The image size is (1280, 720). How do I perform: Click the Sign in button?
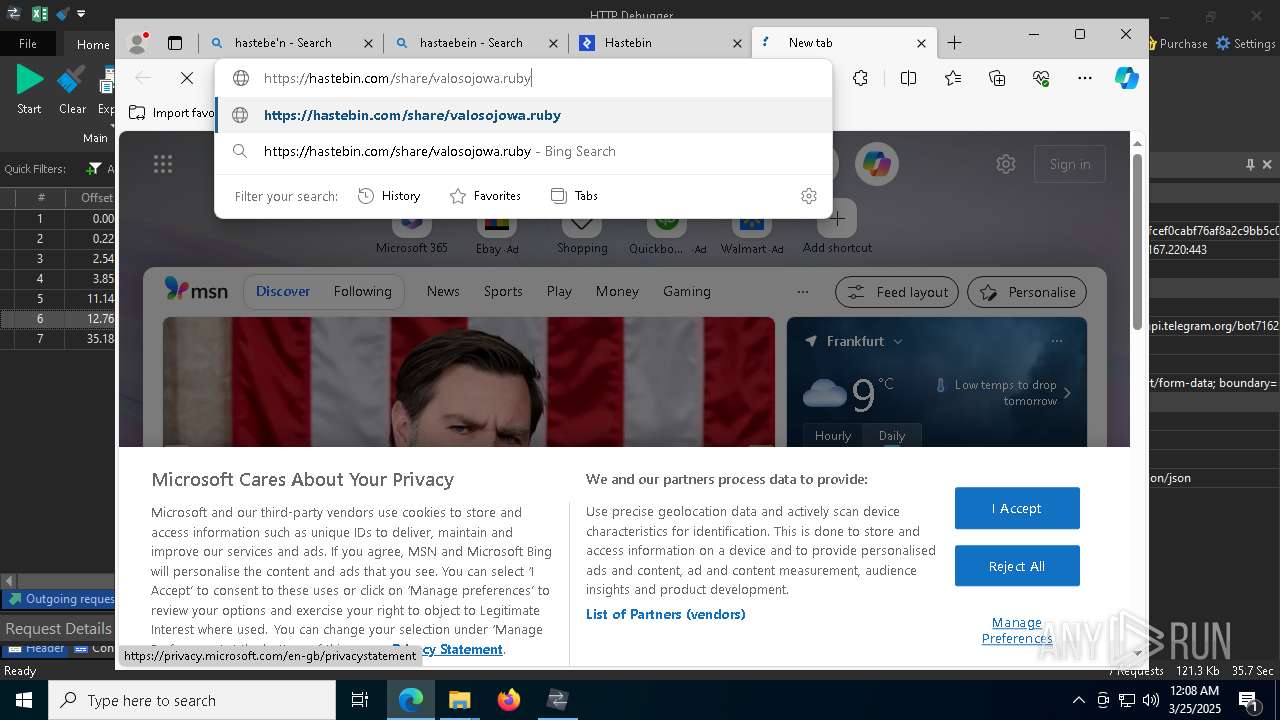pos(1070,164)
